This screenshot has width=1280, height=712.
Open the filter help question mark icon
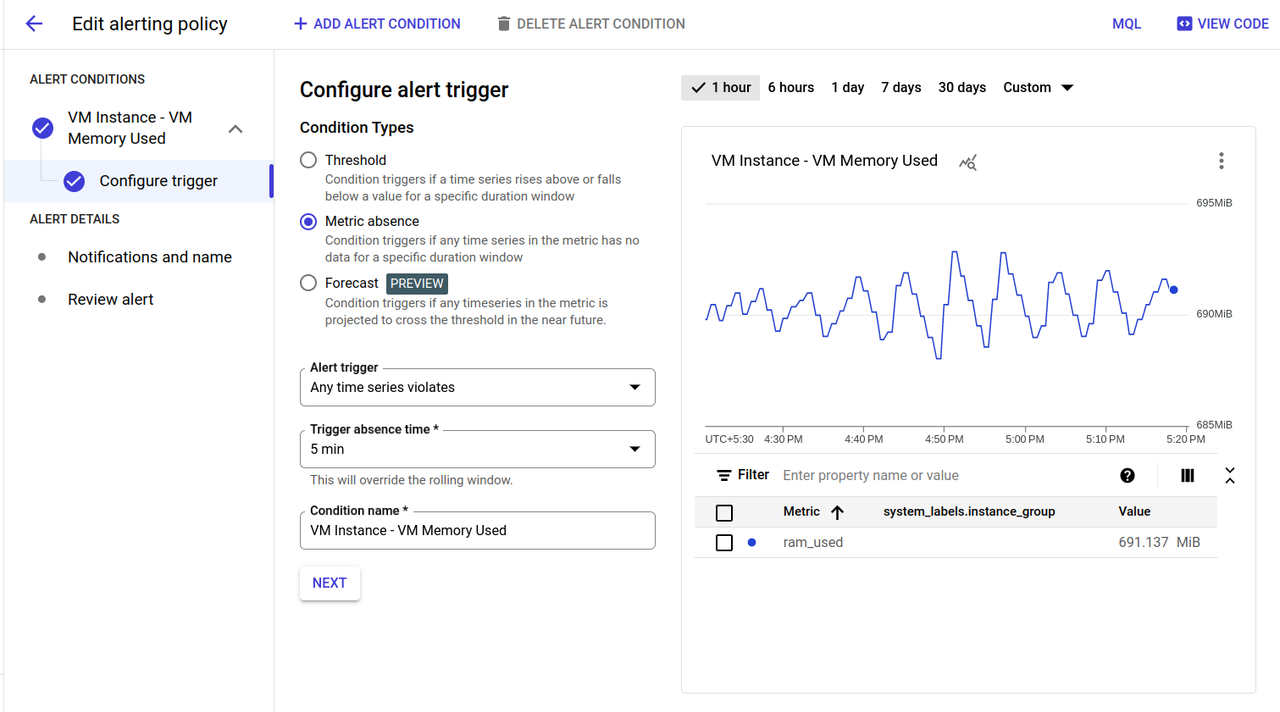1127,476
